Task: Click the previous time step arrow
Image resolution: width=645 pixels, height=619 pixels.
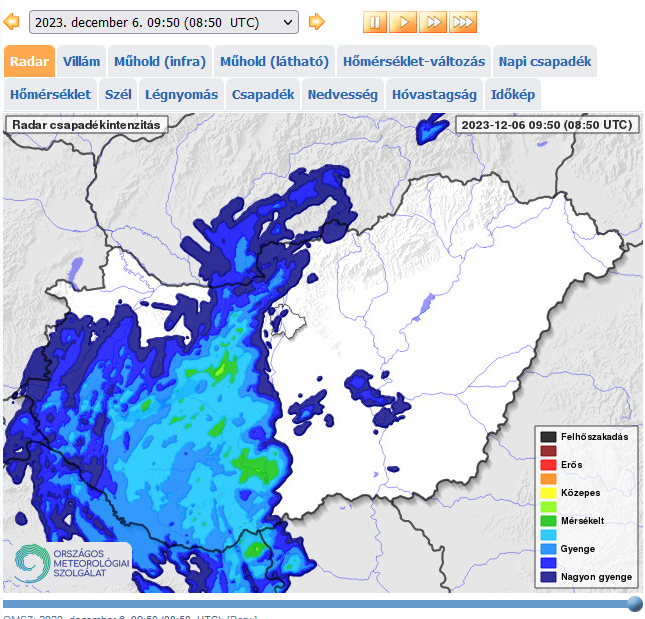Action: (12, 21)
